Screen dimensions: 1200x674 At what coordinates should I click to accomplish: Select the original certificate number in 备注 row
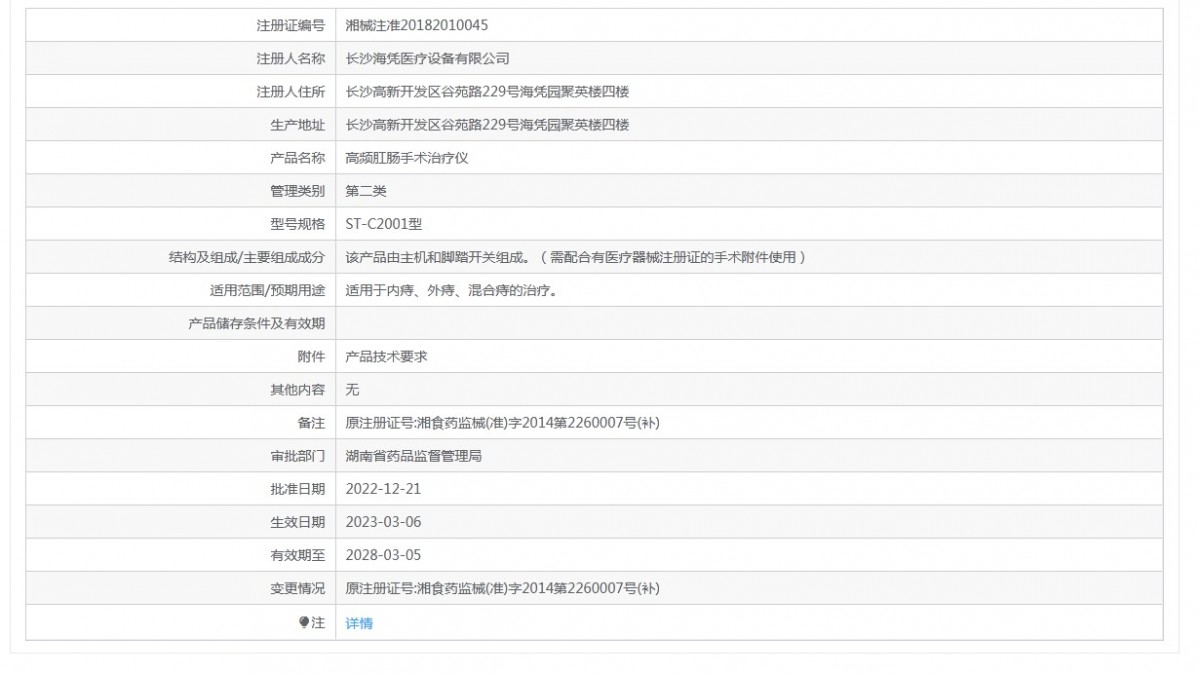pos(502,422)
